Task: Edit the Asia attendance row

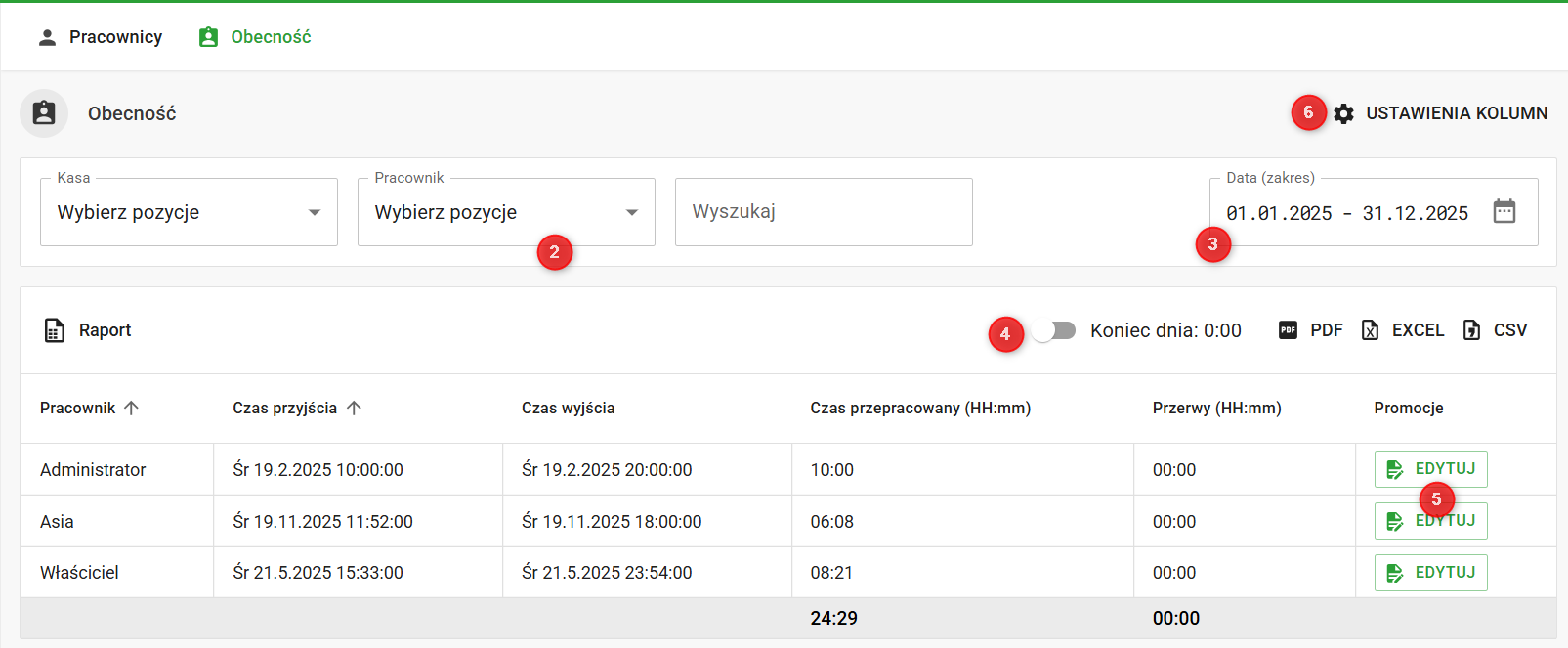Action: pyautogui.click(x=1431, y=521)
